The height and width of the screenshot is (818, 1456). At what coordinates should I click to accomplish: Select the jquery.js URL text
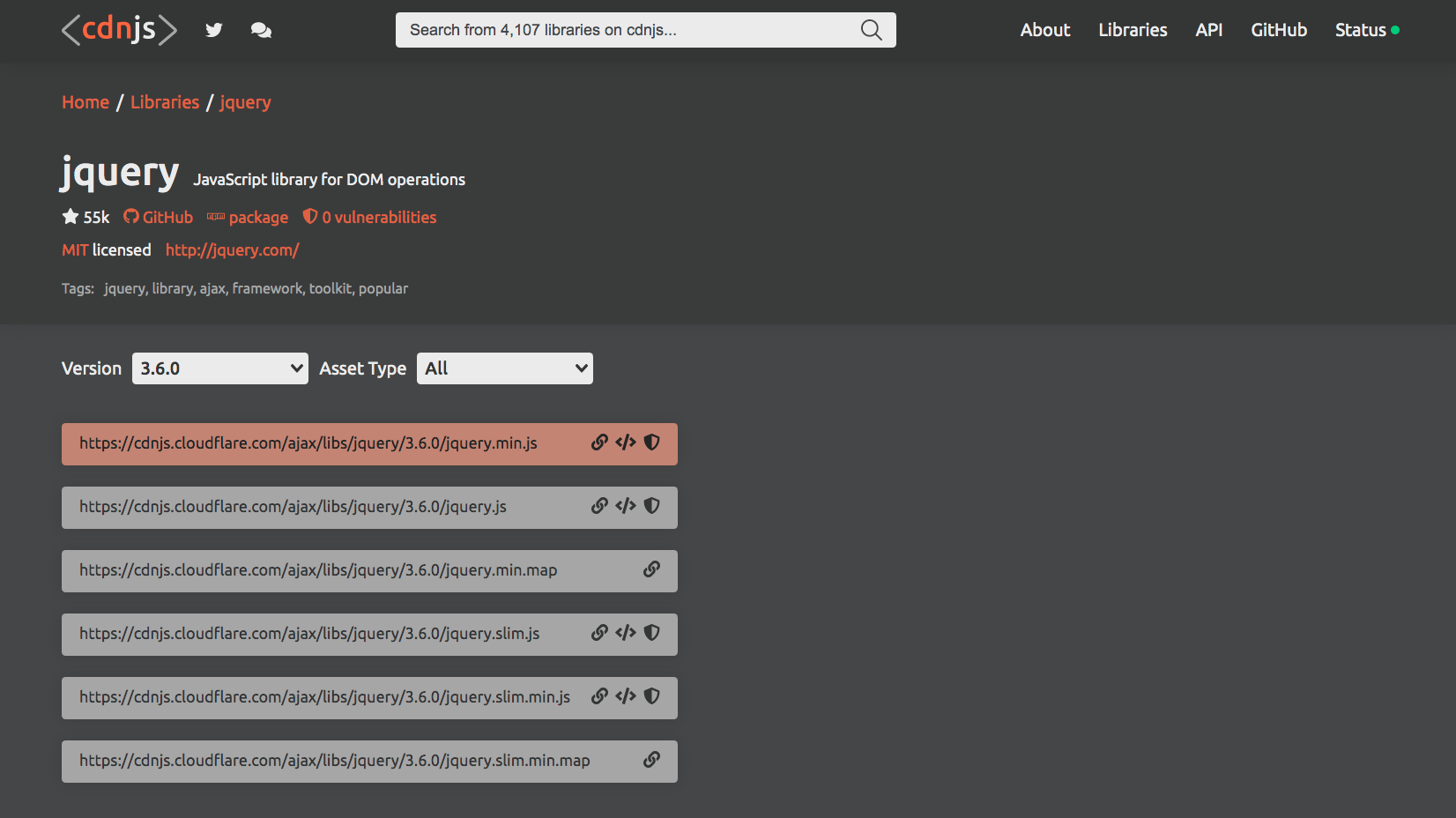pyautogui.click(x=293, y=507)
